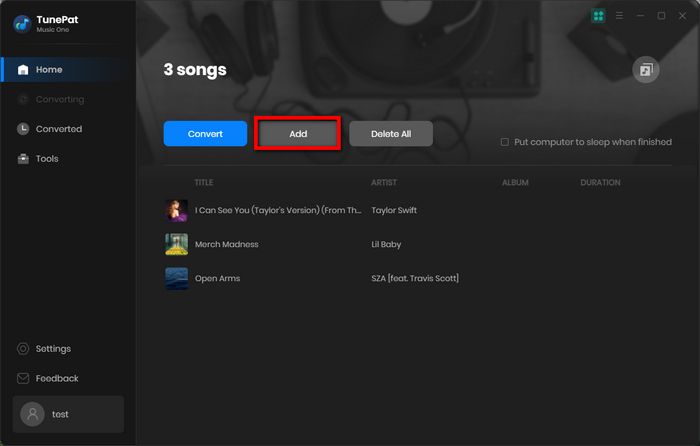Click the Home house icon
This screenshot has width=700, height=446.
click(23, 70)
